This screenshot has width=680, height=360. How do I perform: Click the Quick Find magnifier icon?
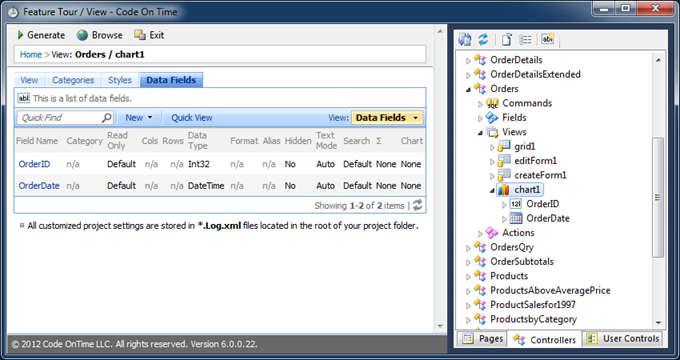coord(107,118)
